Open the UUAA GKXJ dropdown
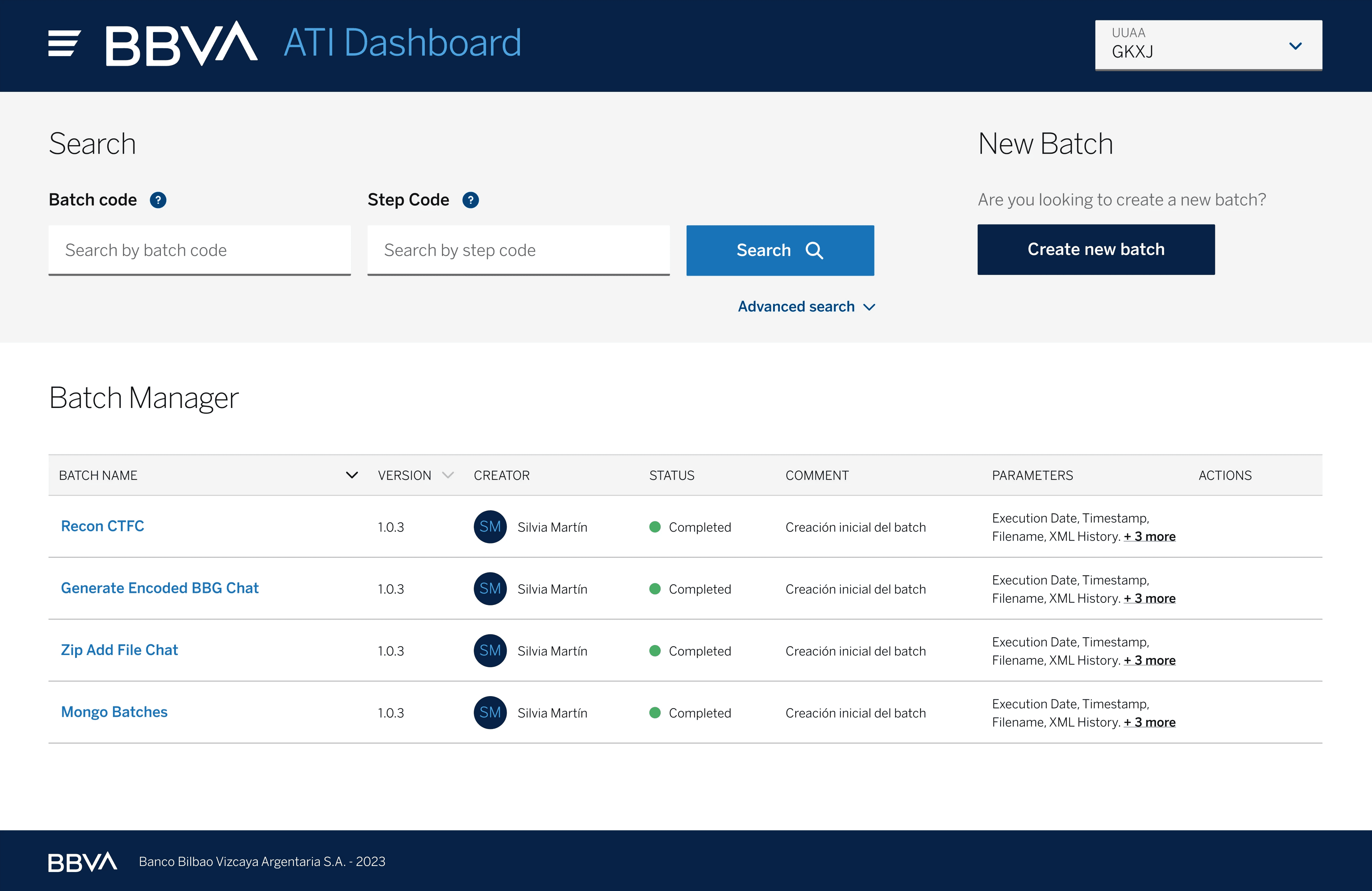Screen dimensions: 1372x891 coord(1208,45)
